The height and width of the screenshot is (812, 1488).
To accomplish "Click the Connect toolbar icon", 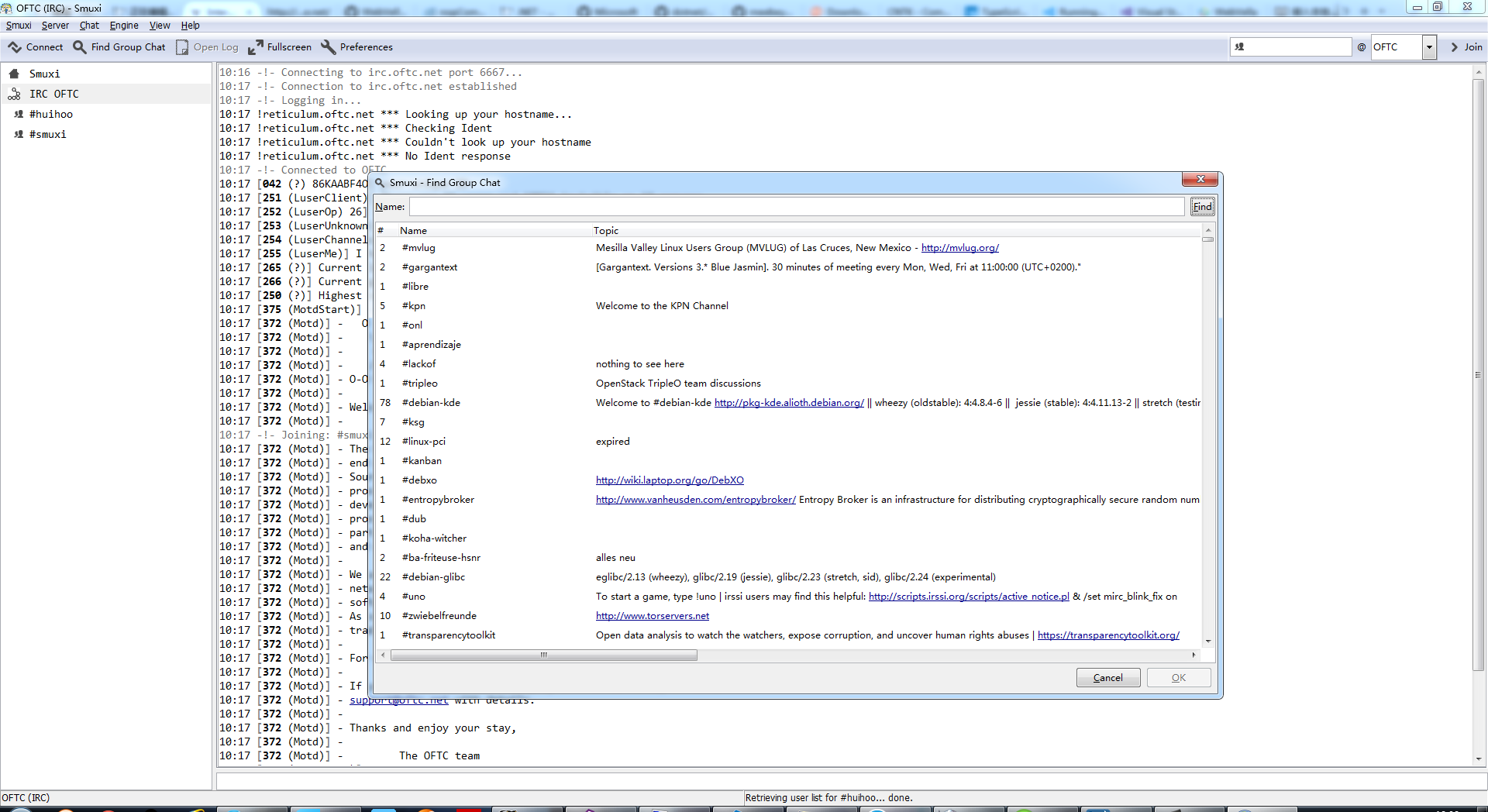I will point(15,47).
